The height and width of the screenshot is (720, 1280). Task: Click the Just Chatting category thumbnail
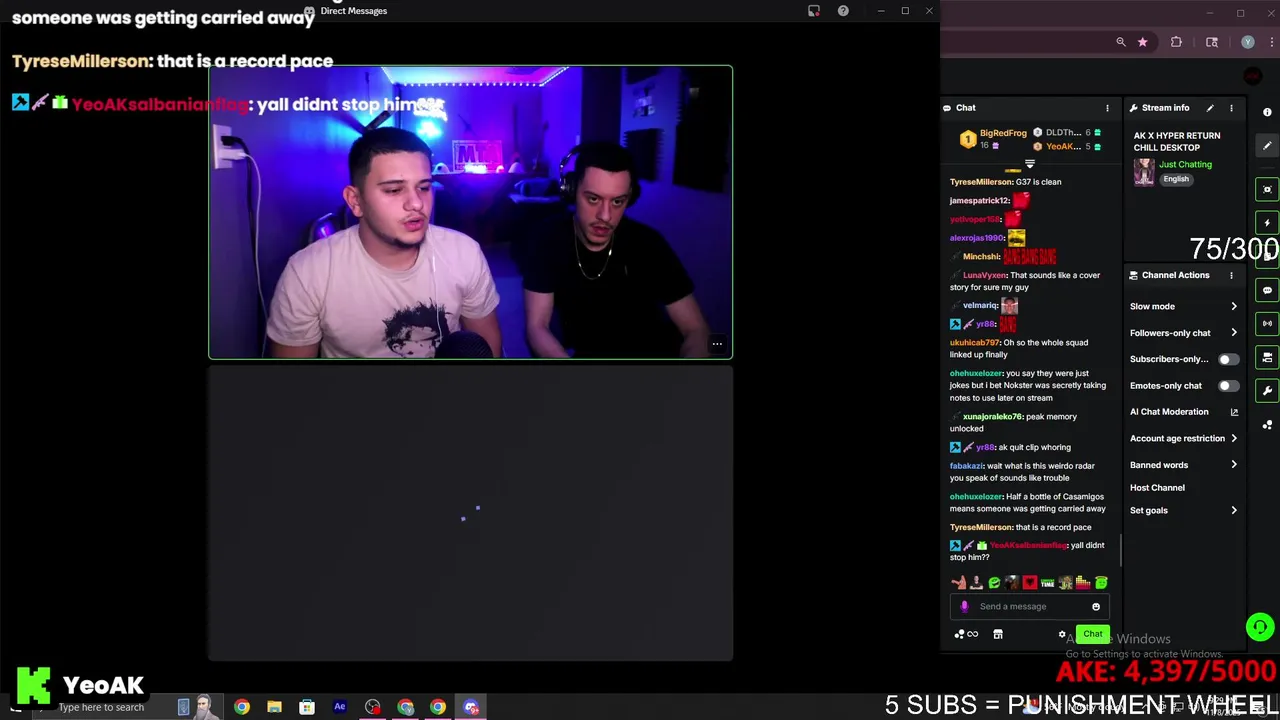(1144, 171)
